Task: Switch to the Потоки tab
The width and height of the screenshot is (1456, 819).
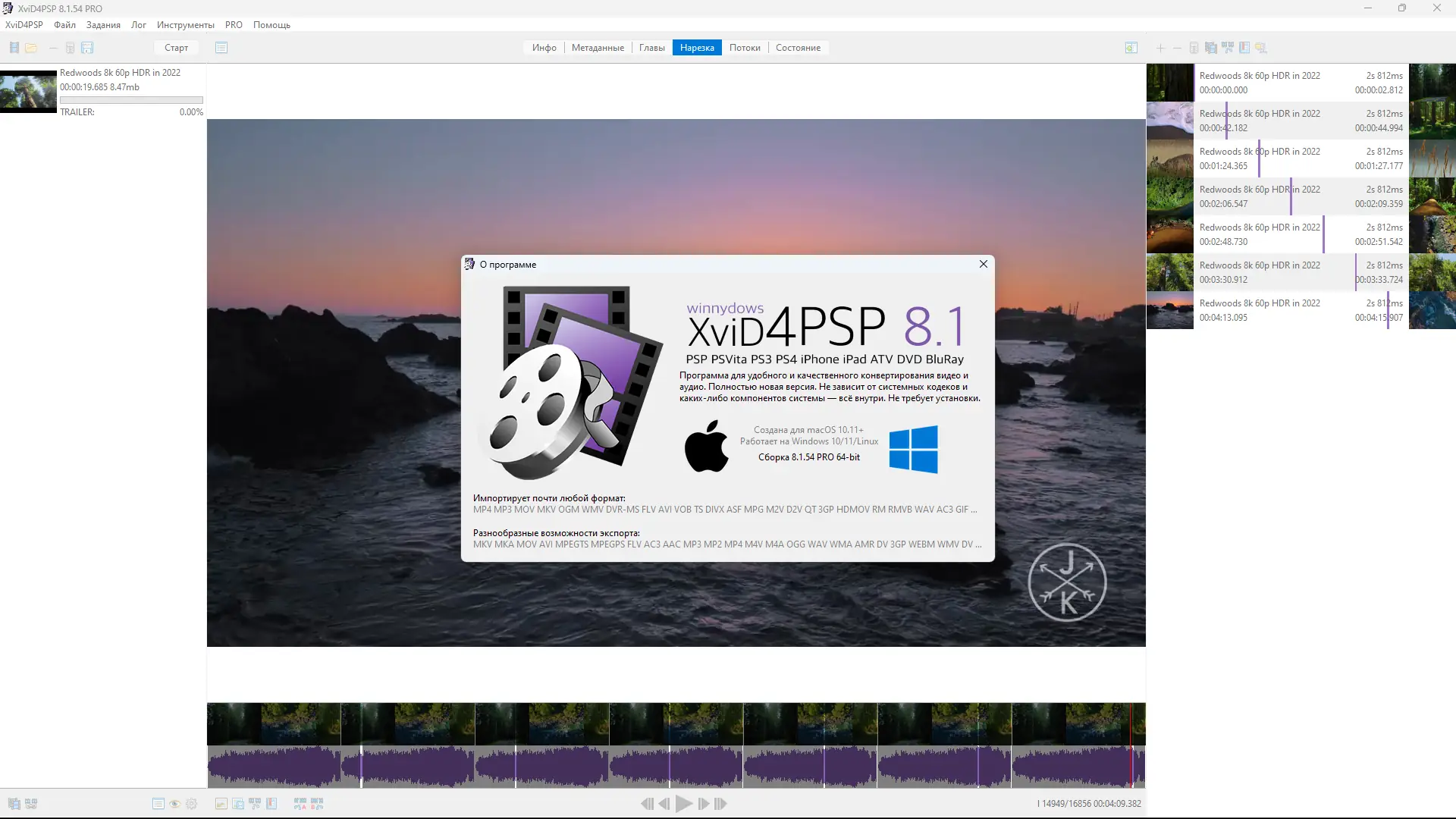Action: click(745, 47)
